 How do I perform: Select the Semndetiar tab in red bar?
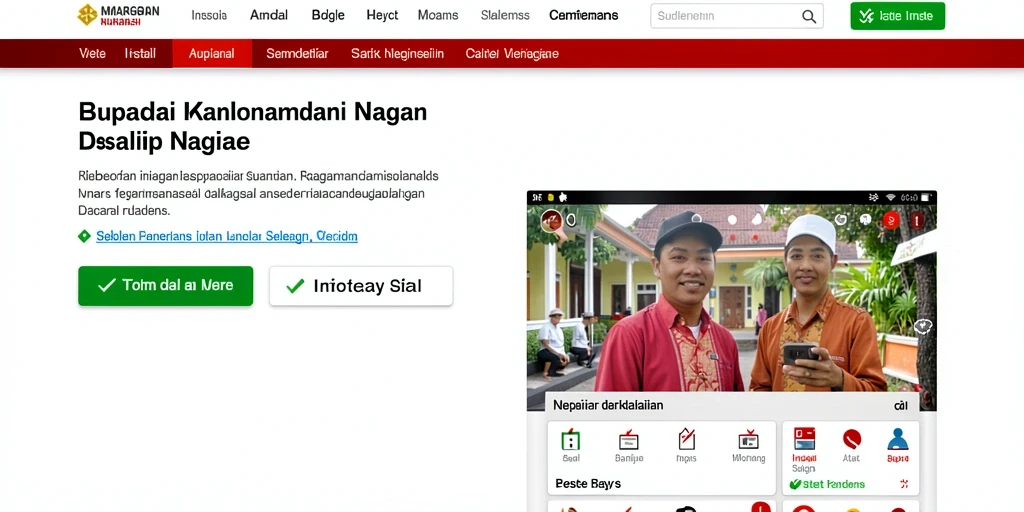[x=297, y=54]
